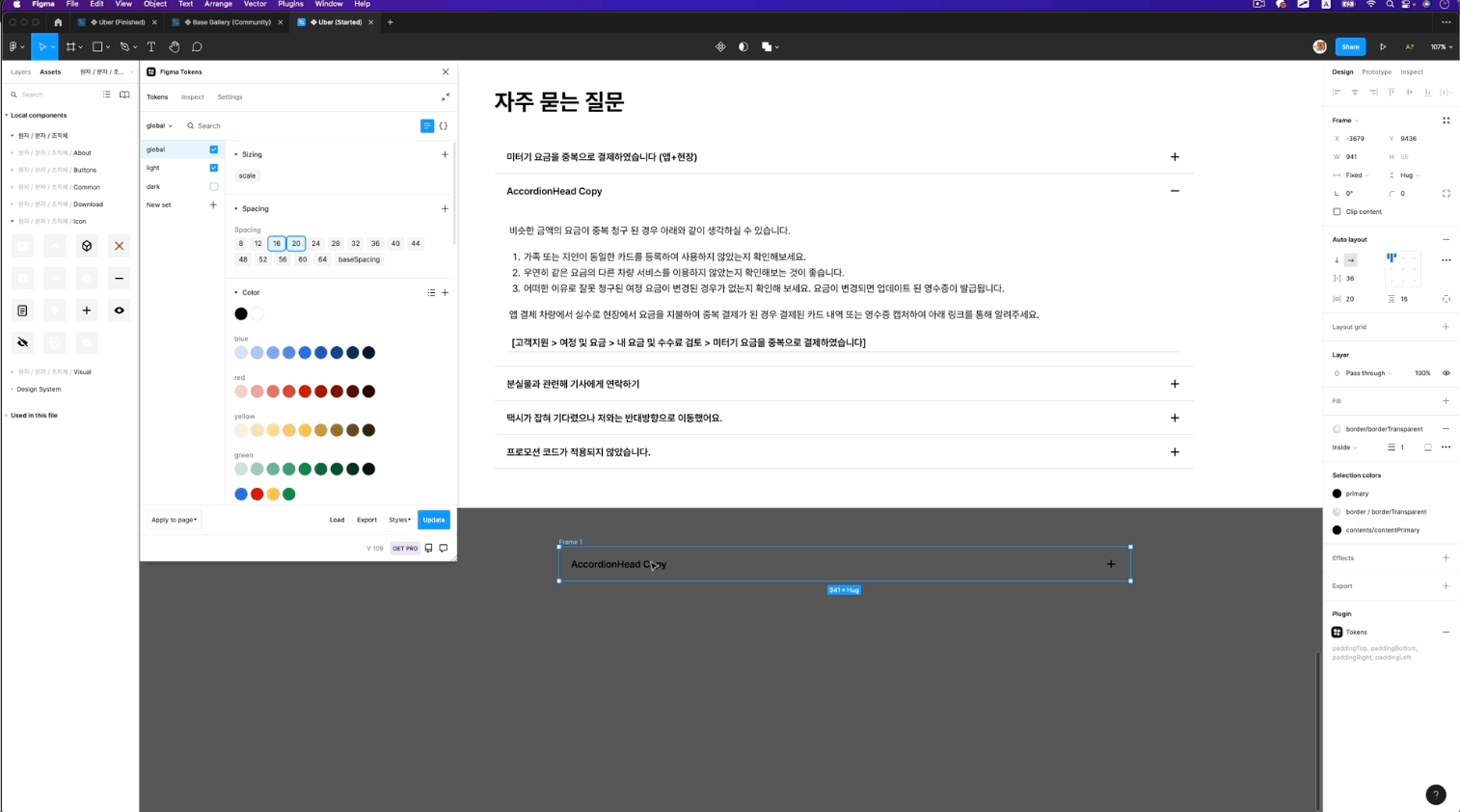Present the prototype with the play icon
Viewport: 1460px width, 812px height.
(x=1383, y=46)
